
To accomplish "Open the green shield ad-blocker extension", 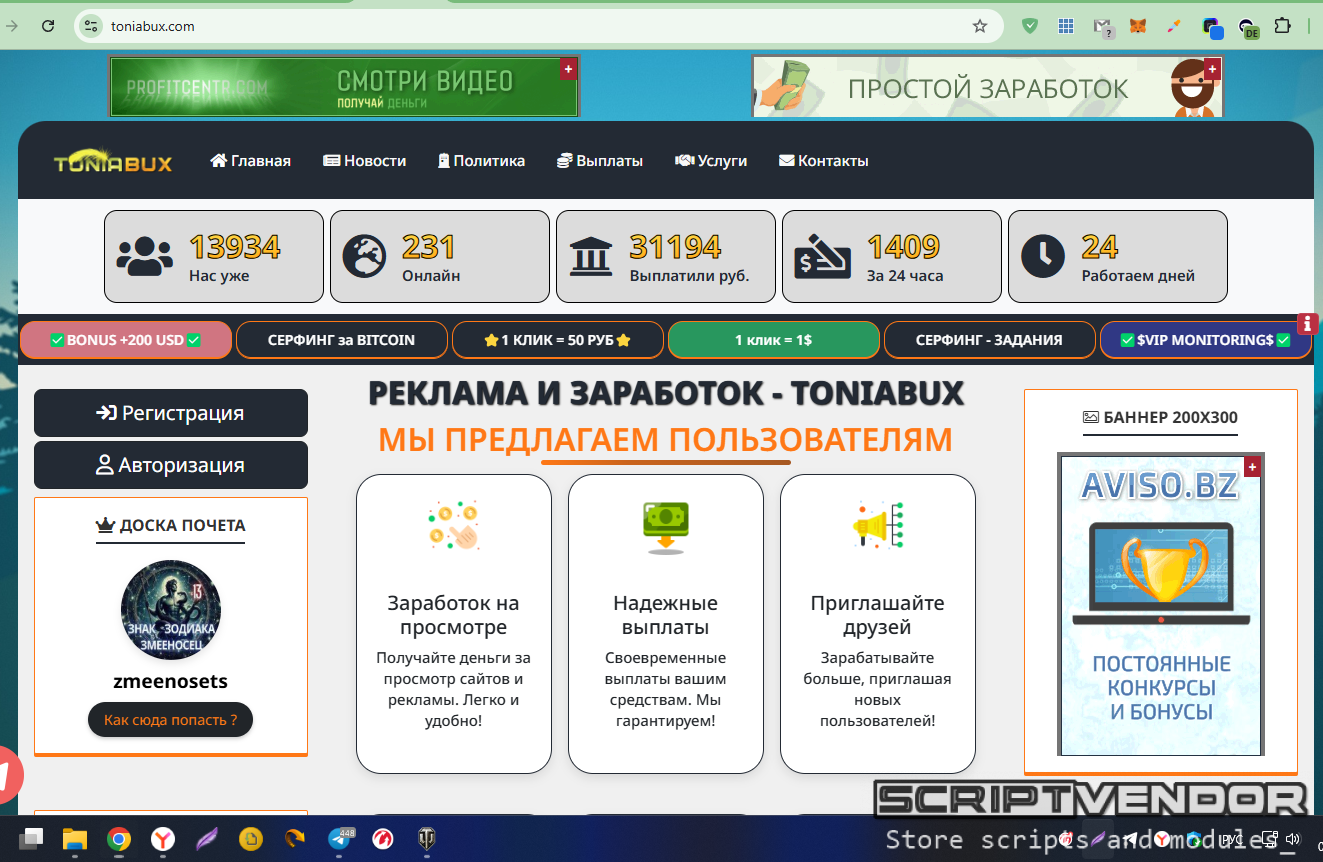I will tap(1030, 26).
